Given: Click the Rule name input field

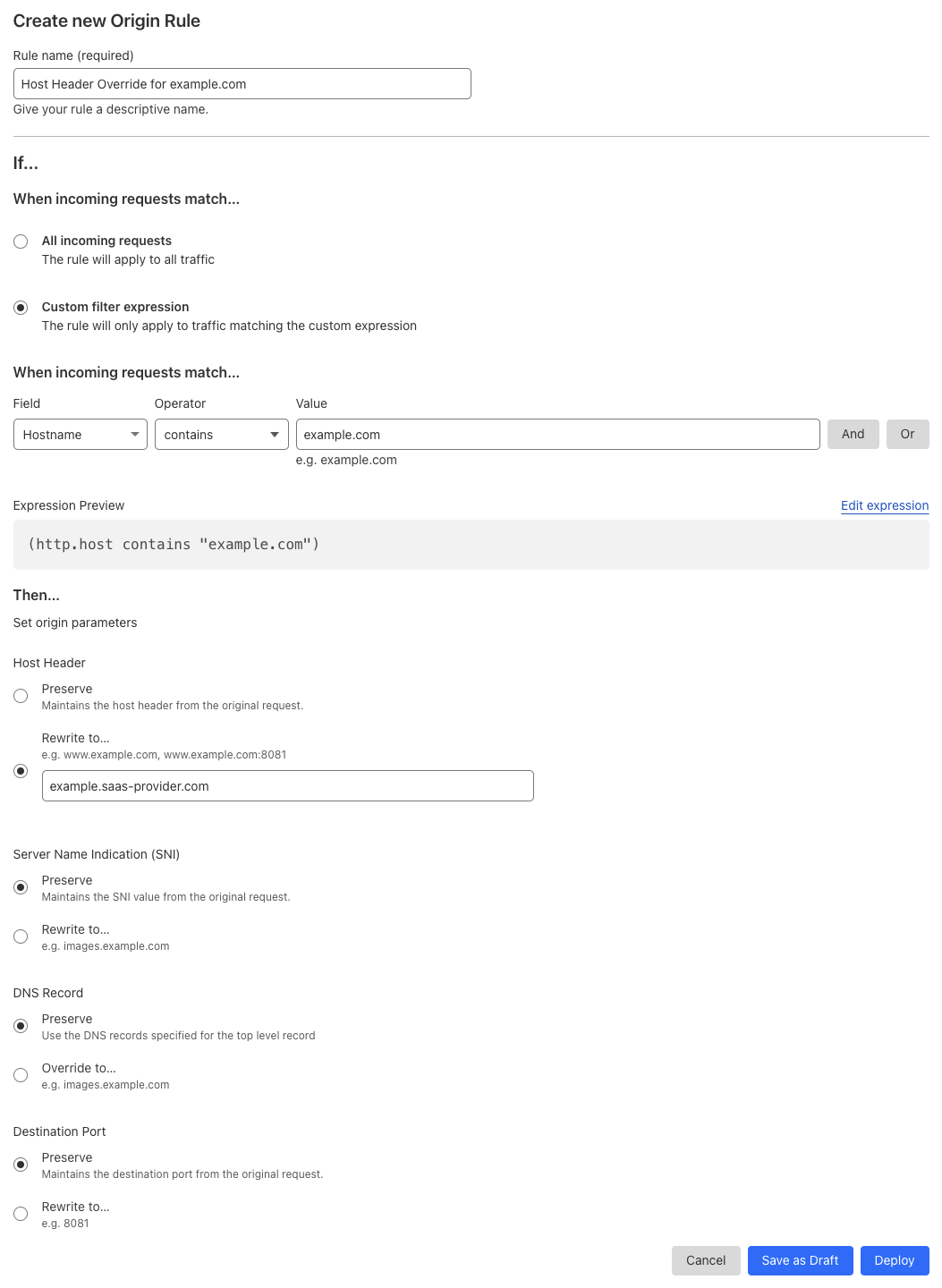Looking at the screenshot, I should pos(242,83).
